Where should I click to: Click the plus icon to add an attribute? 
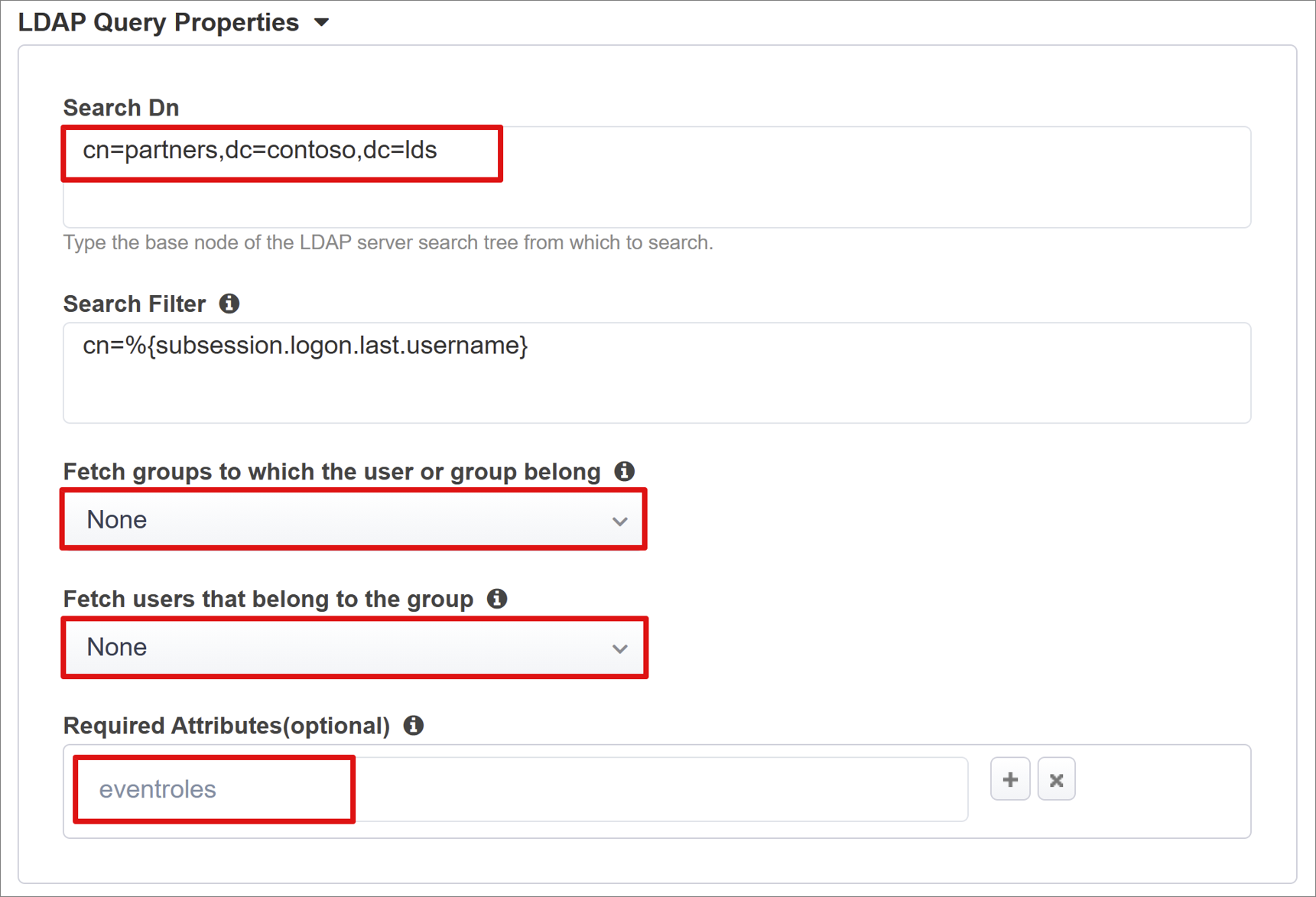(1009, 778)
